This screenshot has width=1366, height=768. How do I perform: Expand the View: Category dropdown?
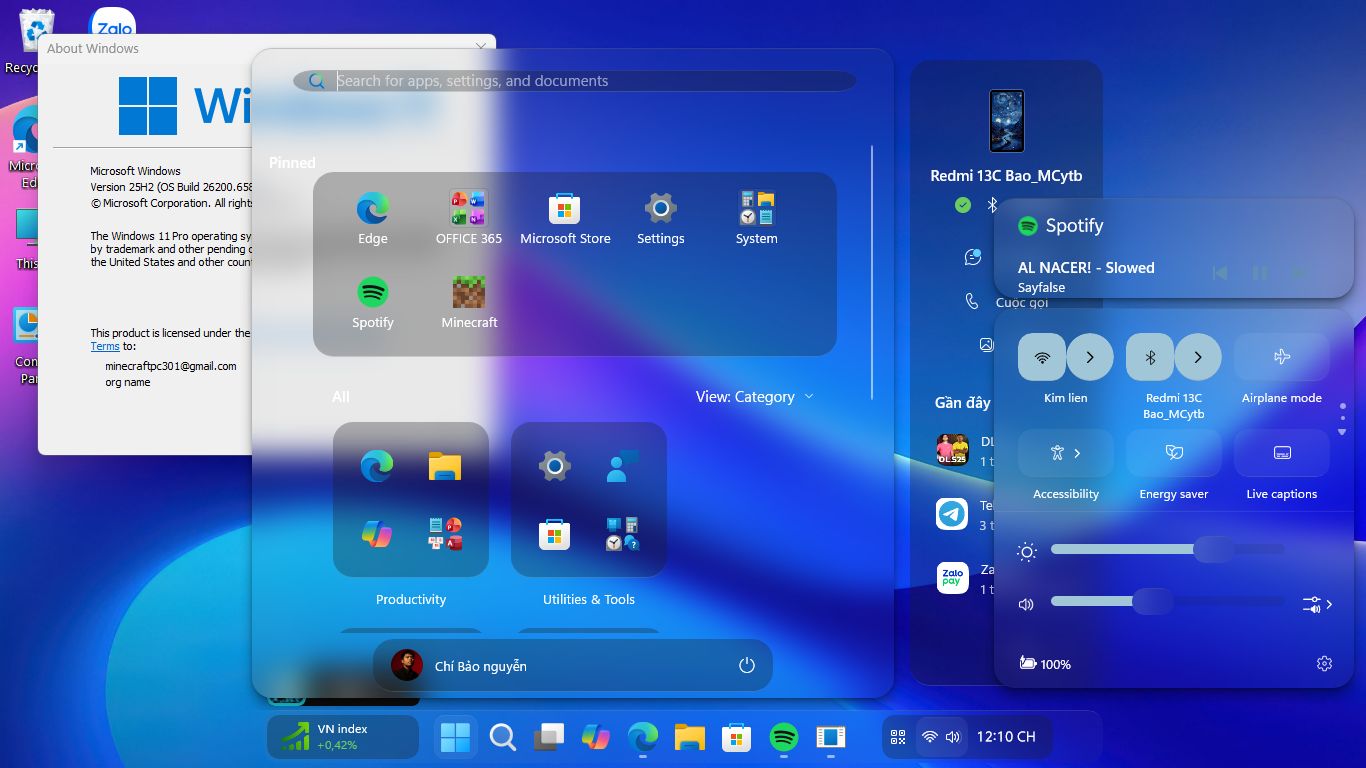(755, 397)
